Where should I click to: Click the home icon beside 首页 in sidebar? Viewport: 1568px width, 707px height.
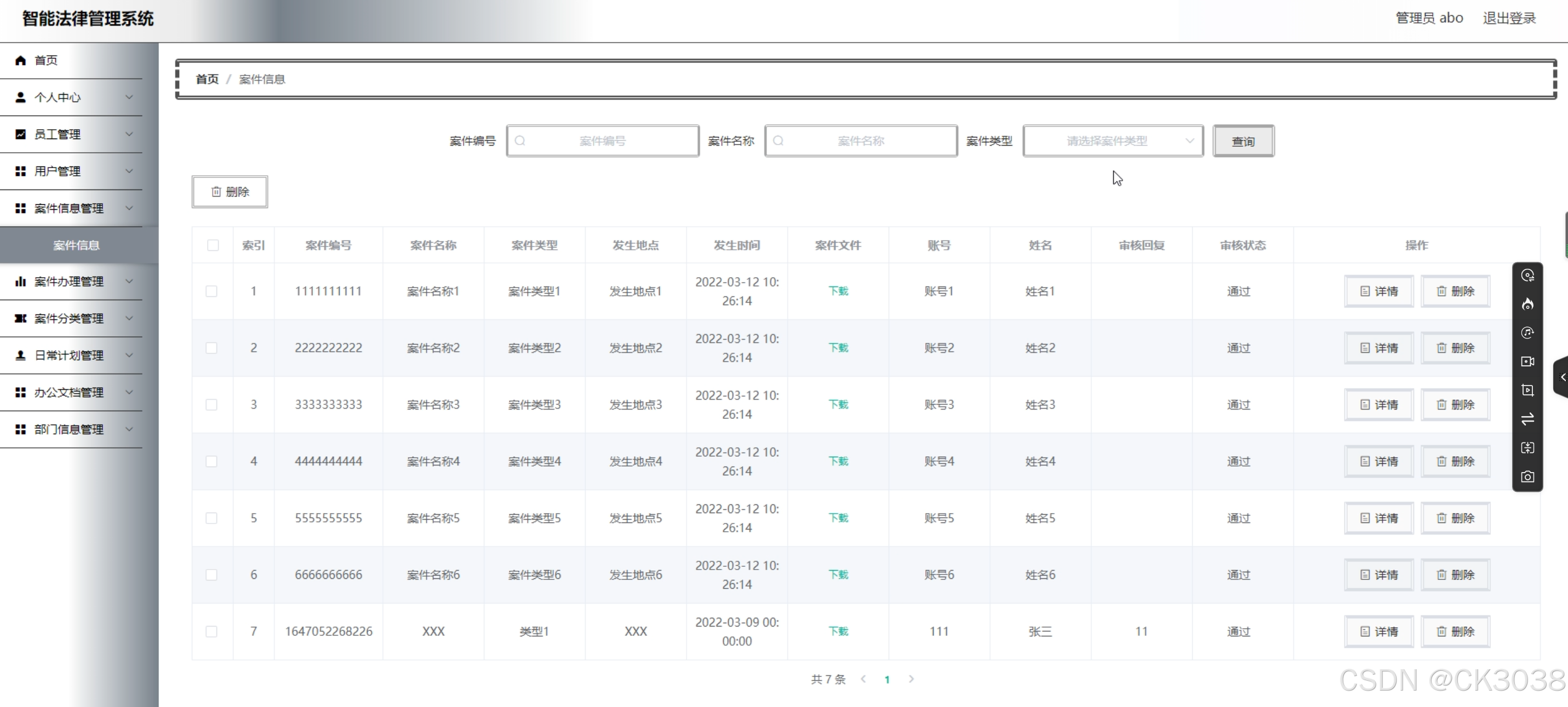click(x=21, y=60)
